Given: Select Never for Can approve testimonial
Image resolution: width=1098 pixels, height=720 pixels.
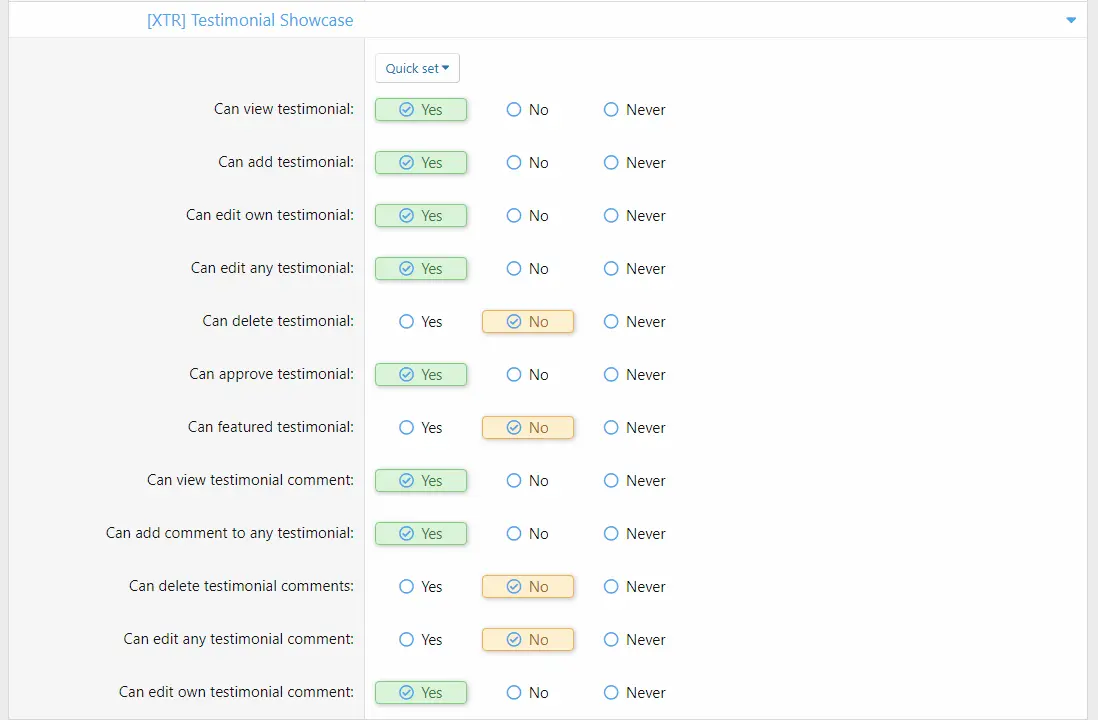Looking at the screenshot, I should [x=634, y=375].
